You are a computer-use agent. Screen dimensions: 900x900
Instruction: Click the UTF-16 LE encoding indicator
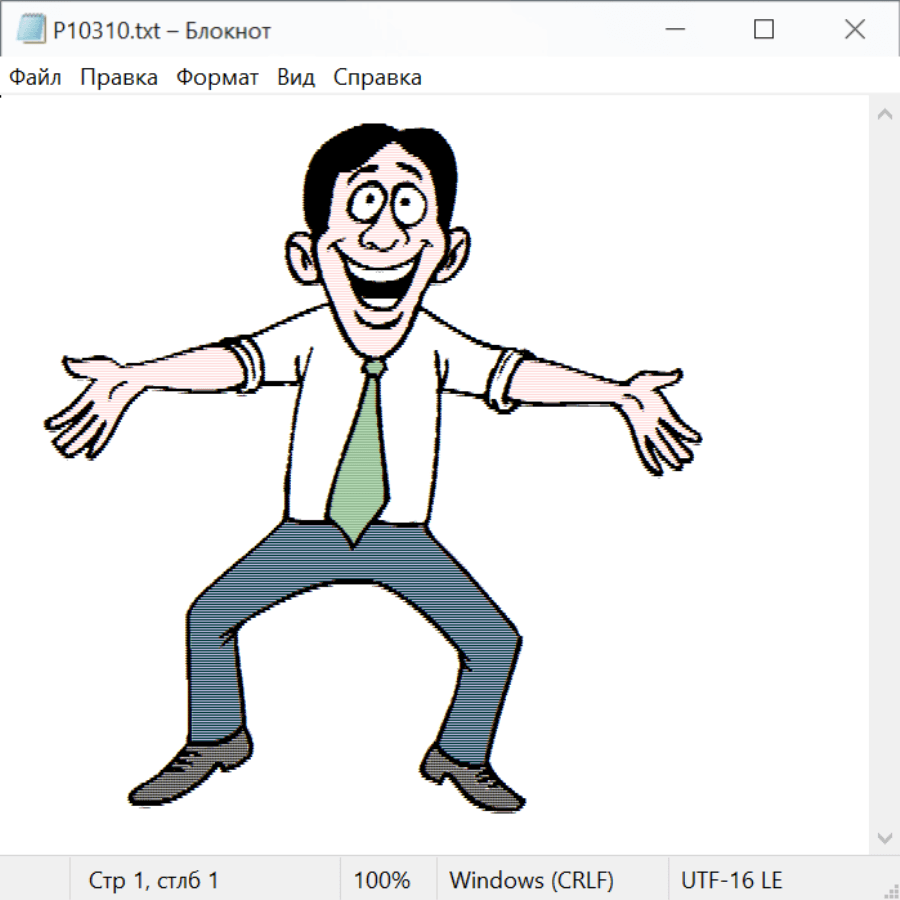tap(731, 881)
